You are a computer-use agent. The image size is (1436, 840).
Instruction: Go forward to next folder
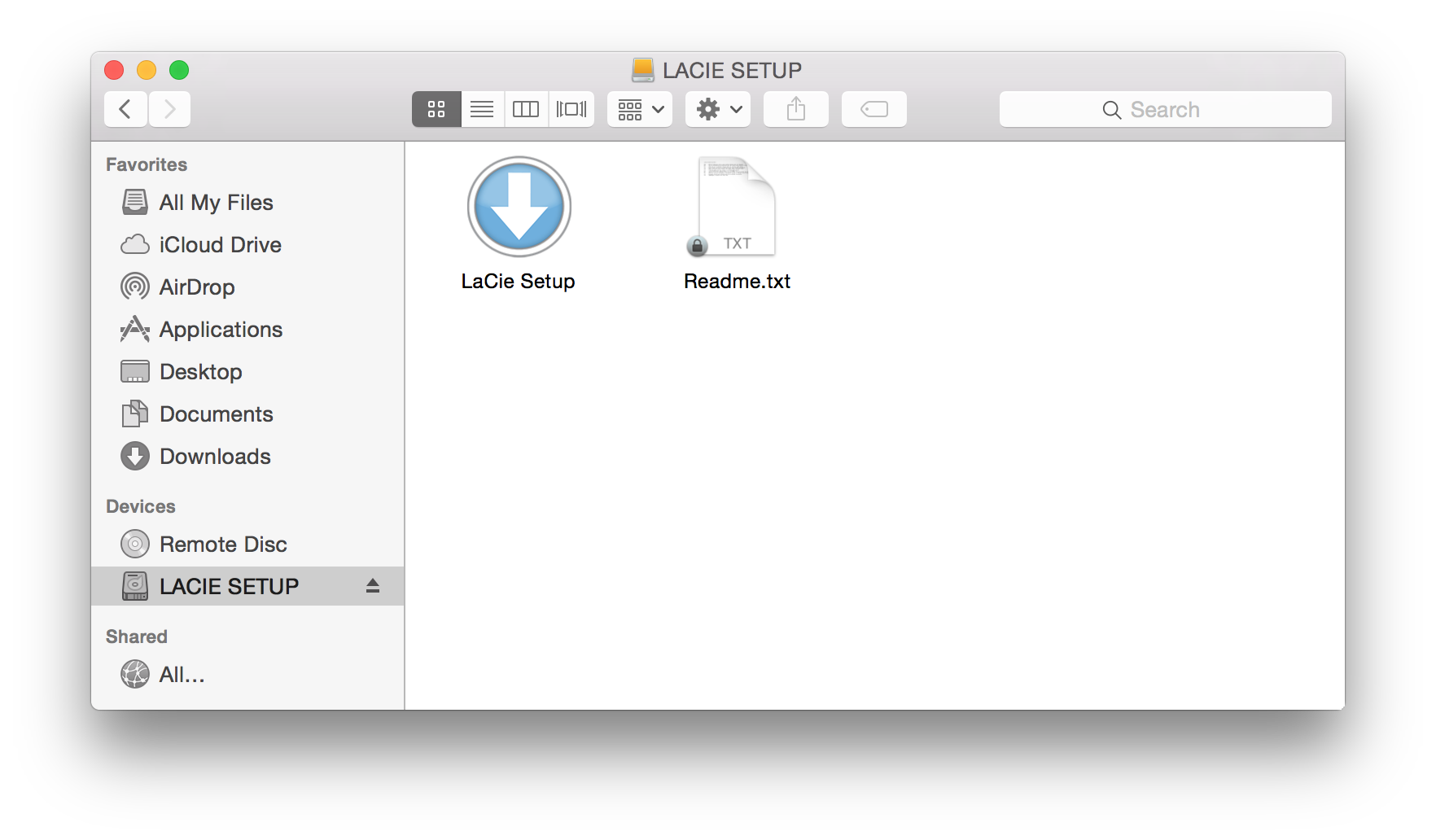pos(169,109)
